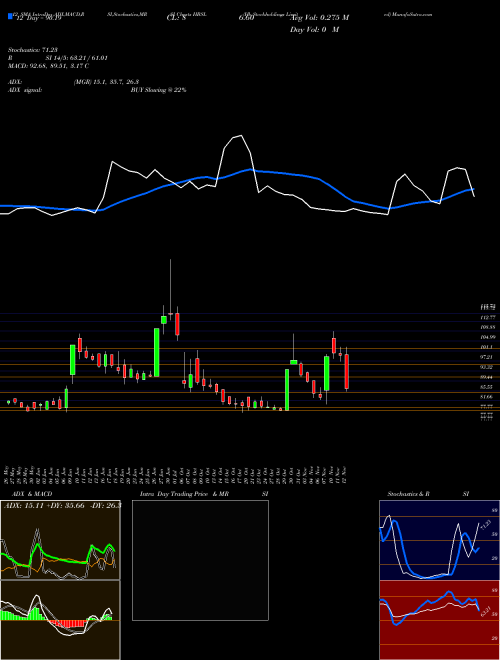Click the blue SMA line at its crest
The width and height of the screenshot is (500, 660).
(x=251, y=169)
